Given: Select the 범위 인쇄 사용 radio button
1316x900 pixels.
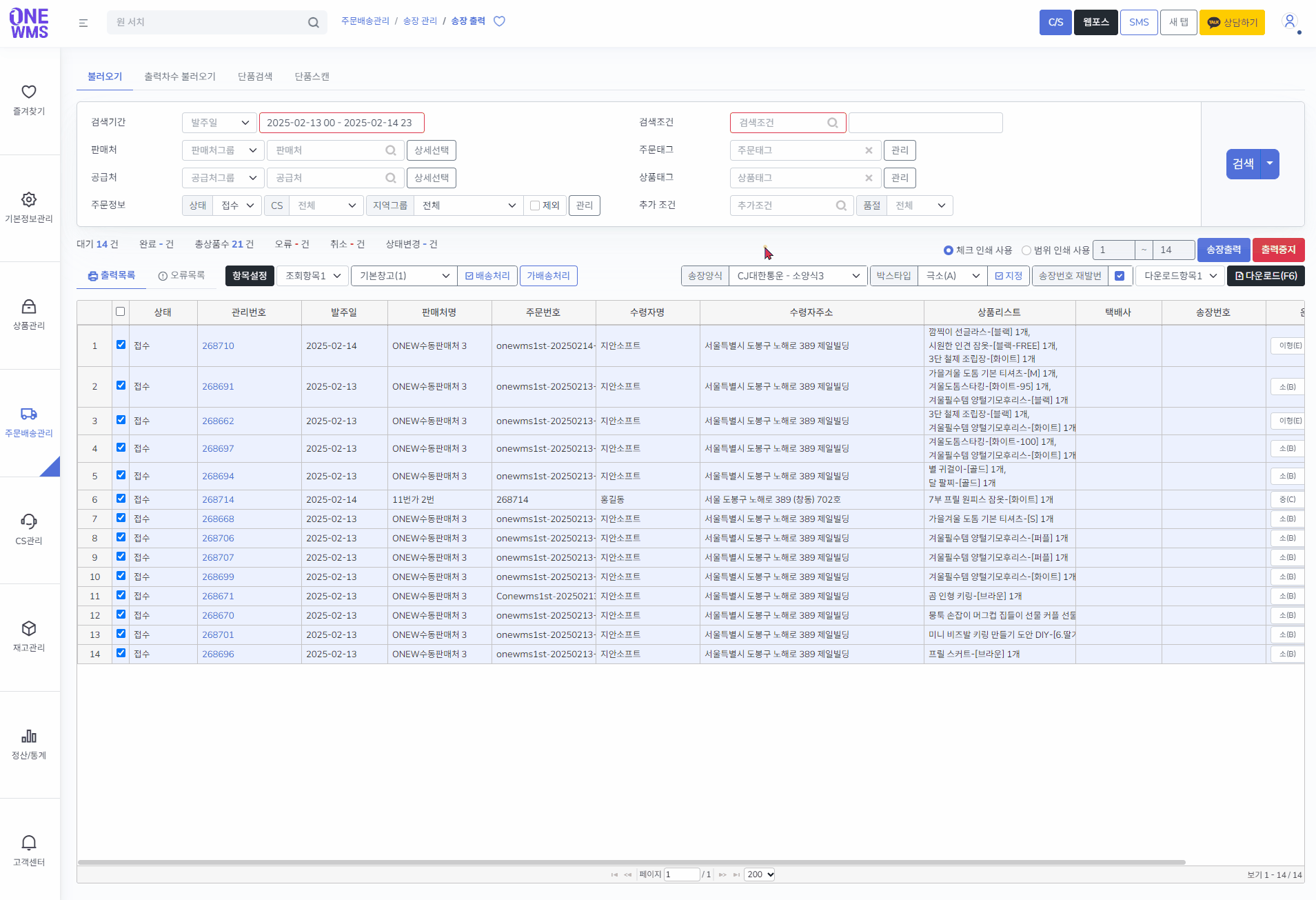Looking at the screenshot, I should click(x=1026, y=250).
